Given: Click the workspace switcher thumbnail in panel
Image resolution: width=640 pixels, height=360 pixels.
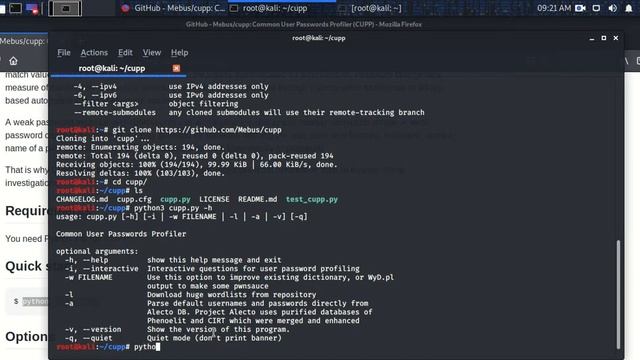Looking at the screenshot, I should tap(65, 8).
